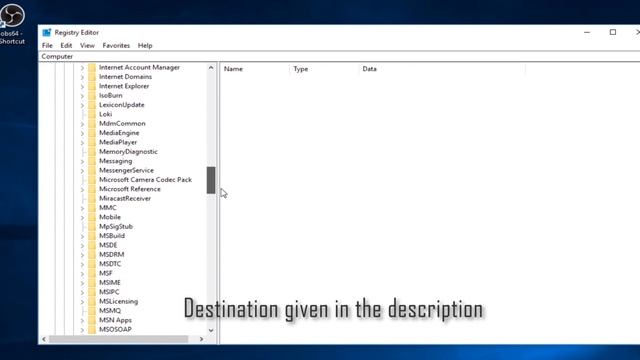Select the MSMQ key label
The height and width of the screenshot is (360, 640).
(x=110, y=311)
